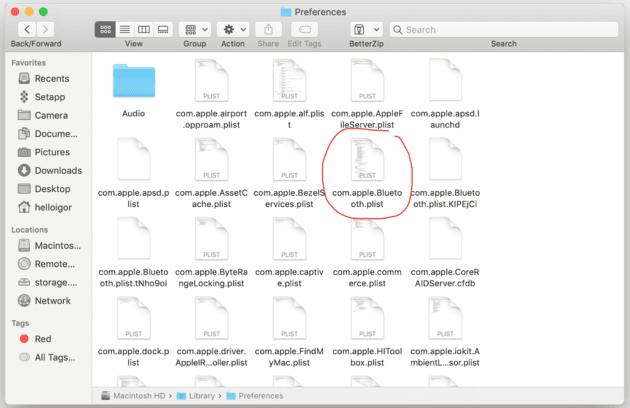Open Setapp in the sidebar
Image resolution: width=630 pixels, height=408 pixels.
(50, 97)
